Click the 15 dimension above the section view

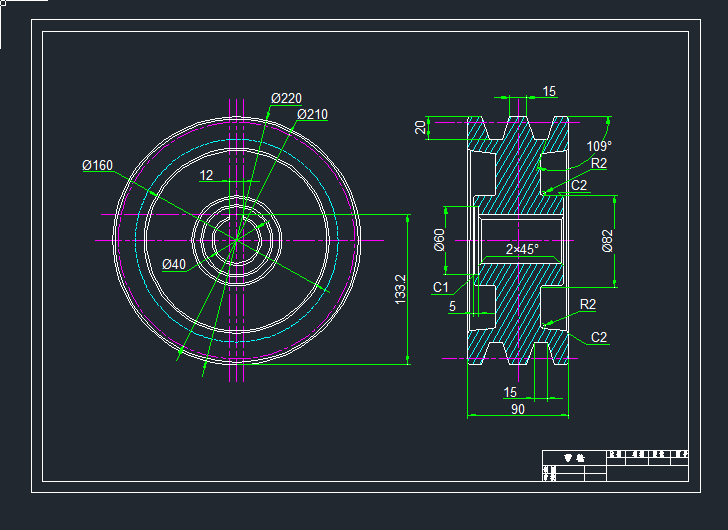tap(549, 92)
